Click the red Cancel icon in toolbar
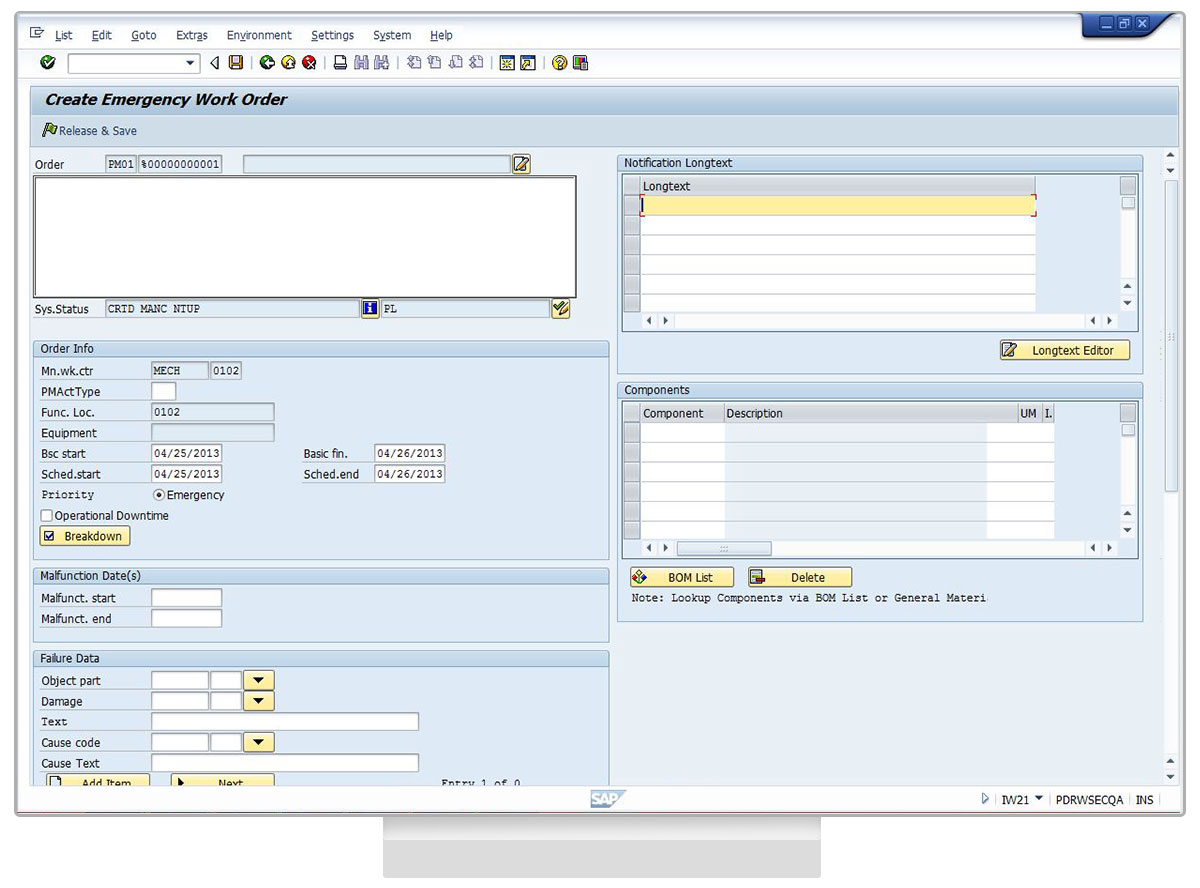 tap(310, 63)
